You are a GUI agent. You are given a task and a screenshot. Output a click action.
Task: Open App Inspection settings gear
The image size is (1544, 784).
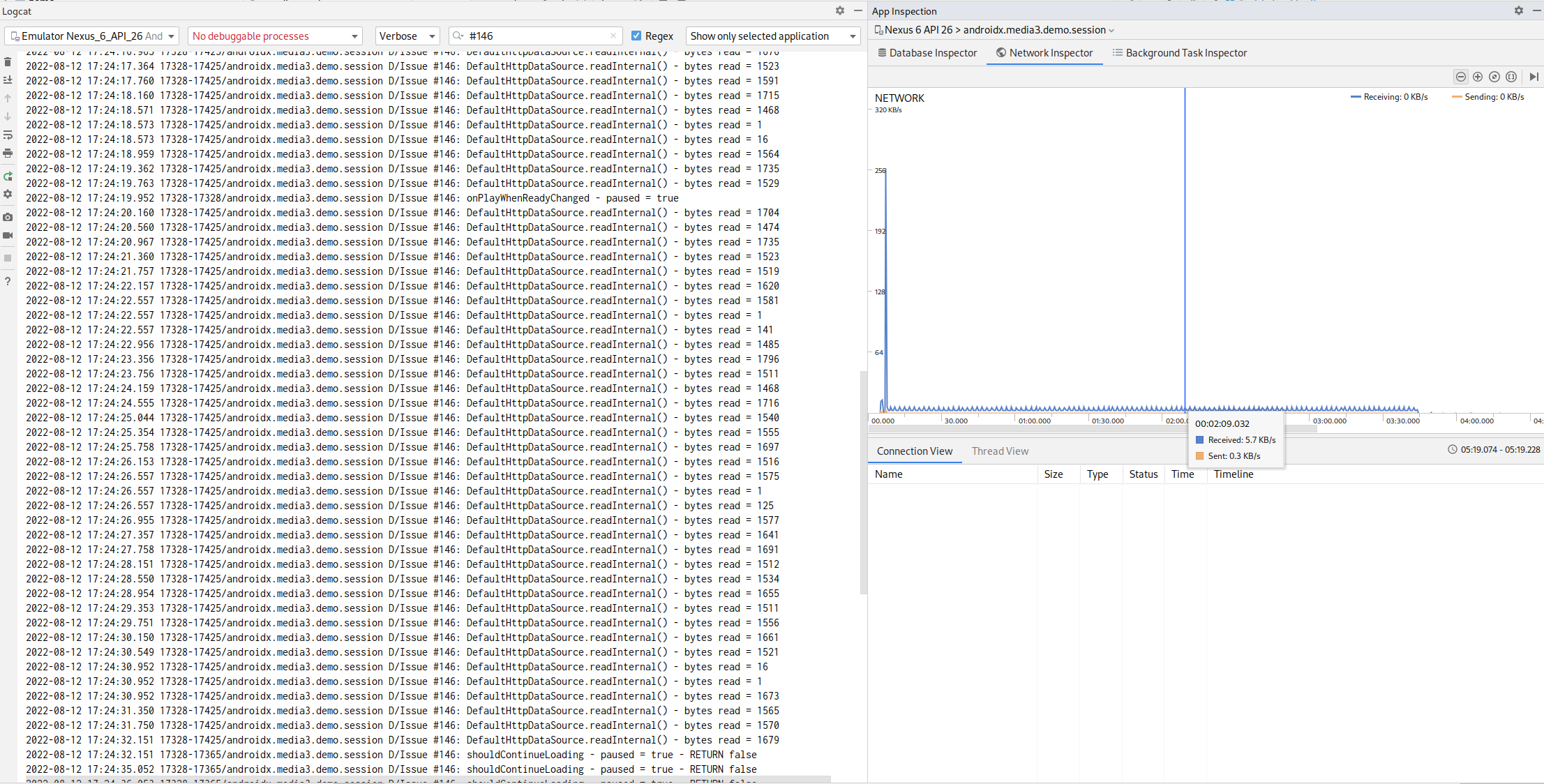click(1518, 11)
